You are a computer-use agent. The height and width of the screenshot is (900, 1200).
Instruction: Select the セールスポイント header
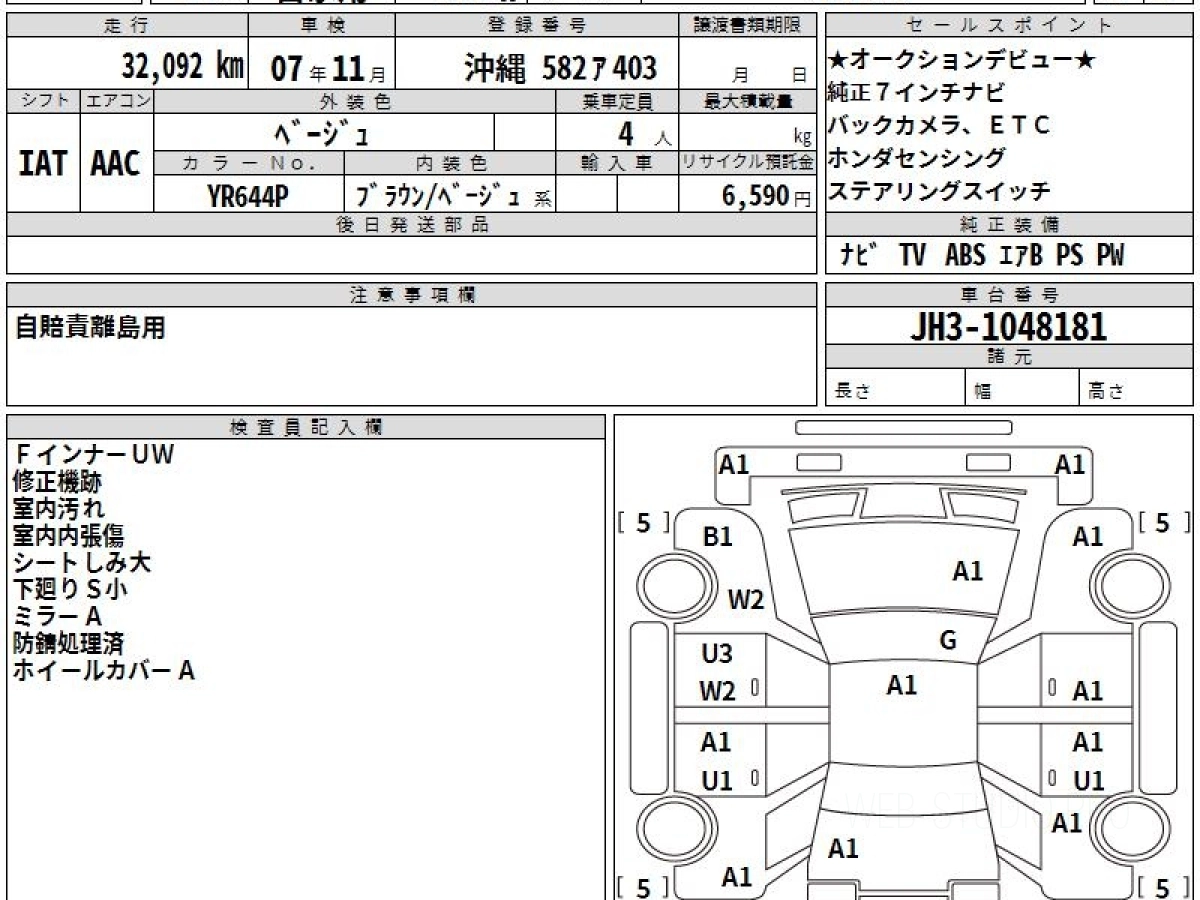coord(1008,26)
